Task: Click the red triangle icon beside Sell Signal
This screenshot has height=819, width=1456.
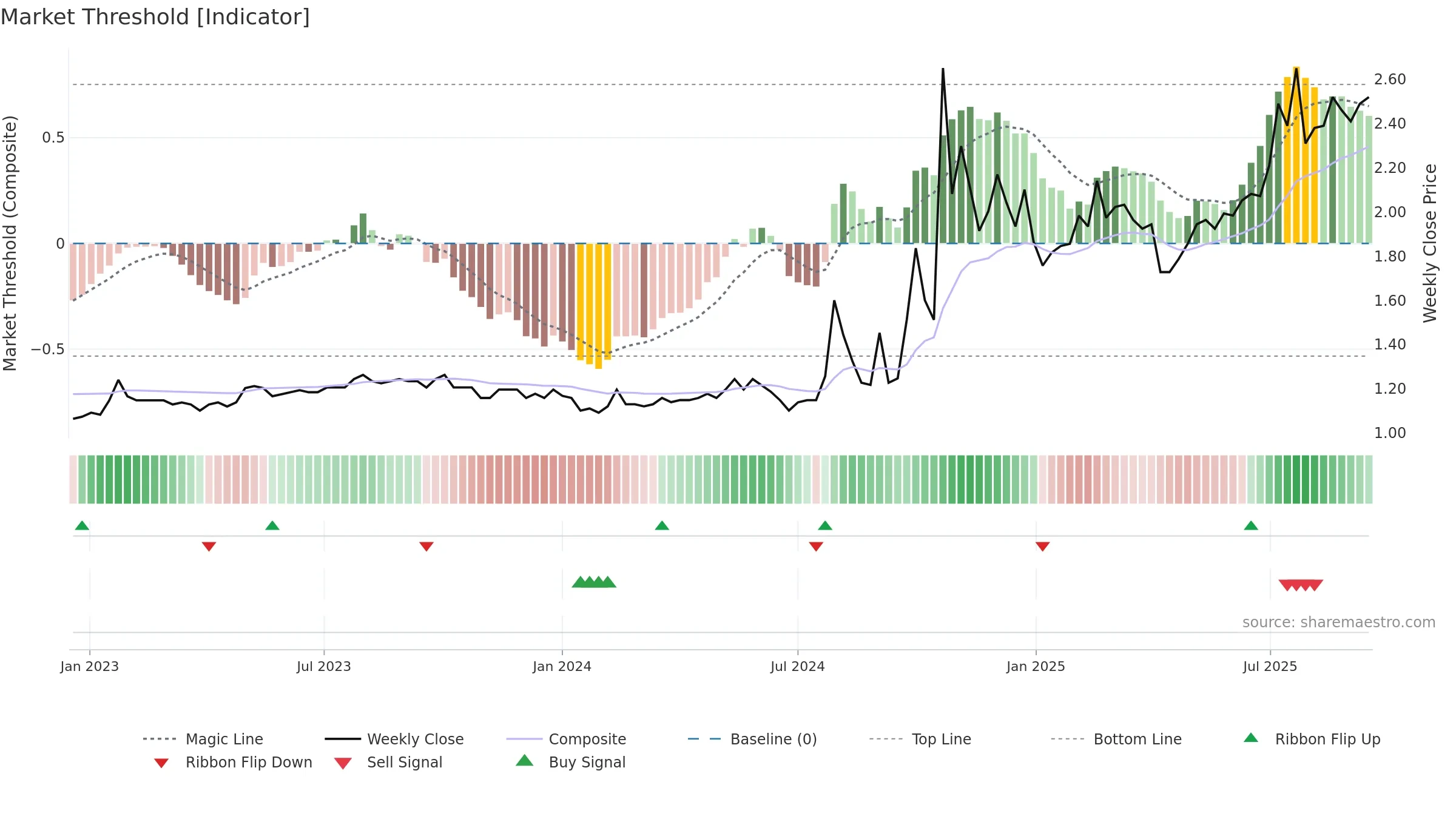Action: pyautogui.click(x=343, y=763)
